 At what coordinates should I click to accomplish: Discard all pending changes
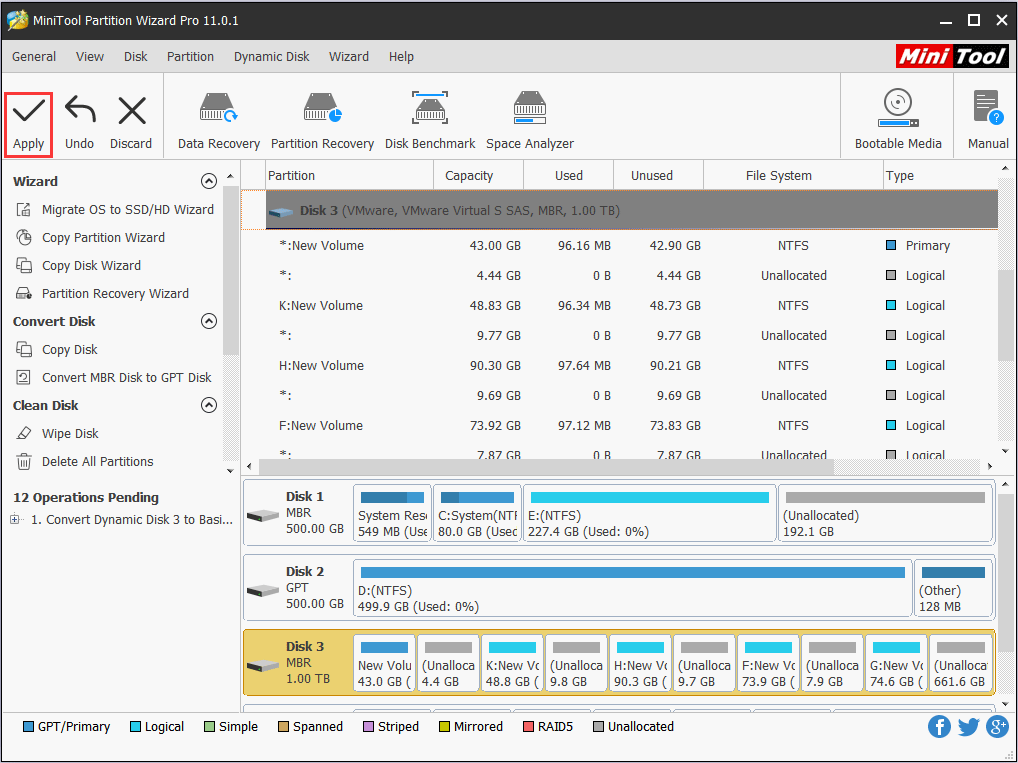tap(131, 123)
